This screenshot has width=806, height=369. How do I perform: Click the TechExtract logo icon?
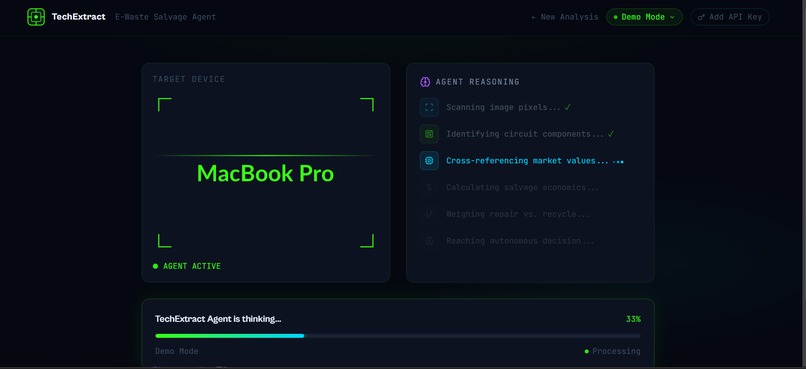(x=36, y=17)
